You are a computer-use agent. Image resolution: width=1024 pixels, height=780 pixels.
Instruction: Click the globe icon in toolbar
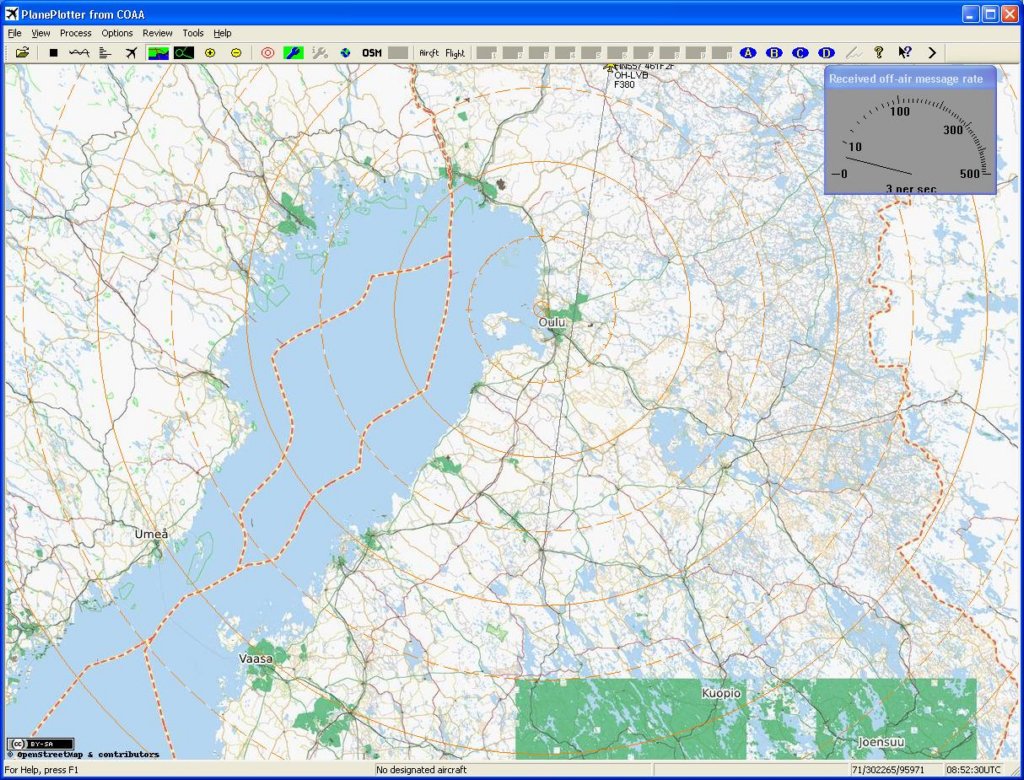click(x=345, y=52)
